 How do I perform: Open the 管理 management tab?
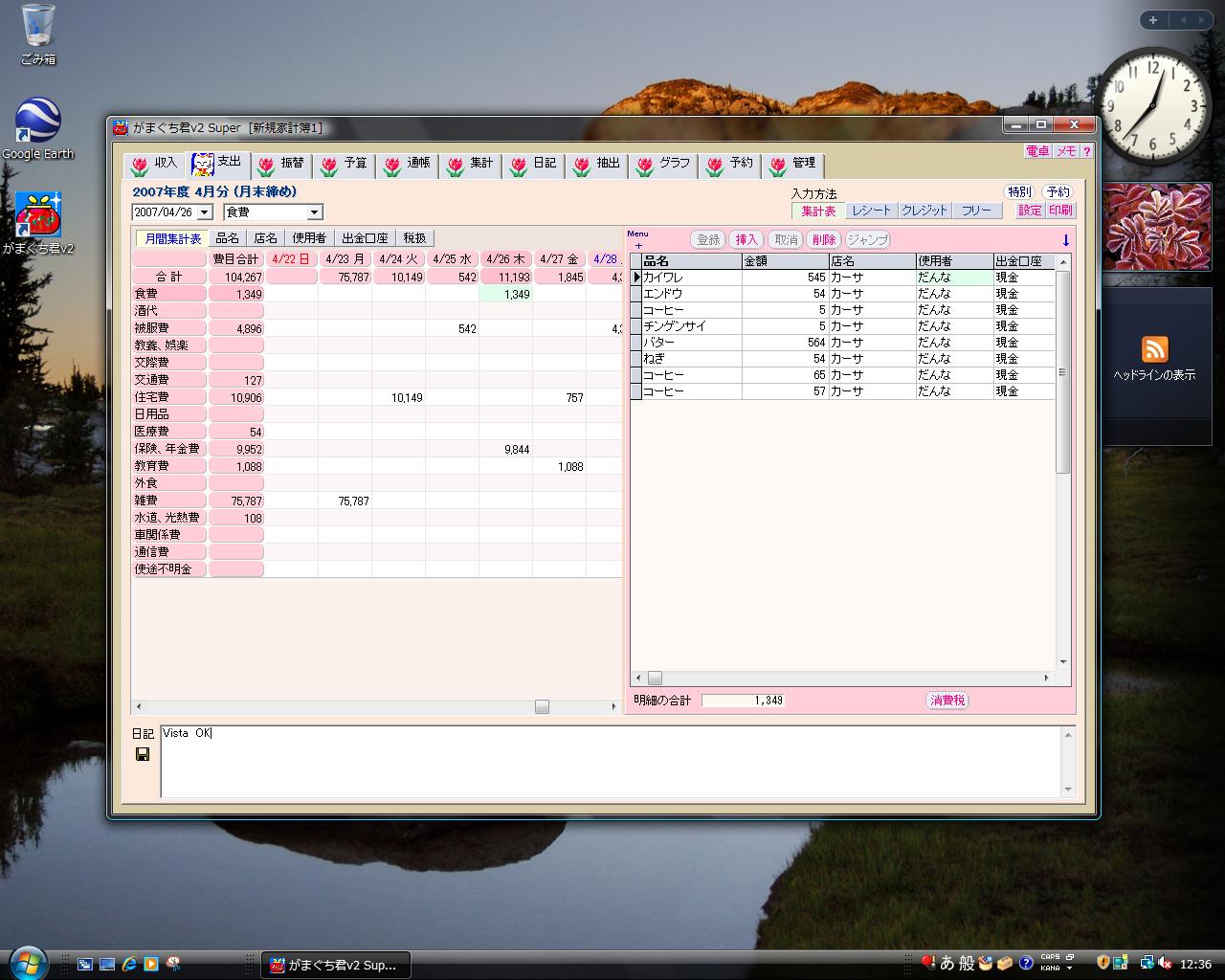pos(792,165)
